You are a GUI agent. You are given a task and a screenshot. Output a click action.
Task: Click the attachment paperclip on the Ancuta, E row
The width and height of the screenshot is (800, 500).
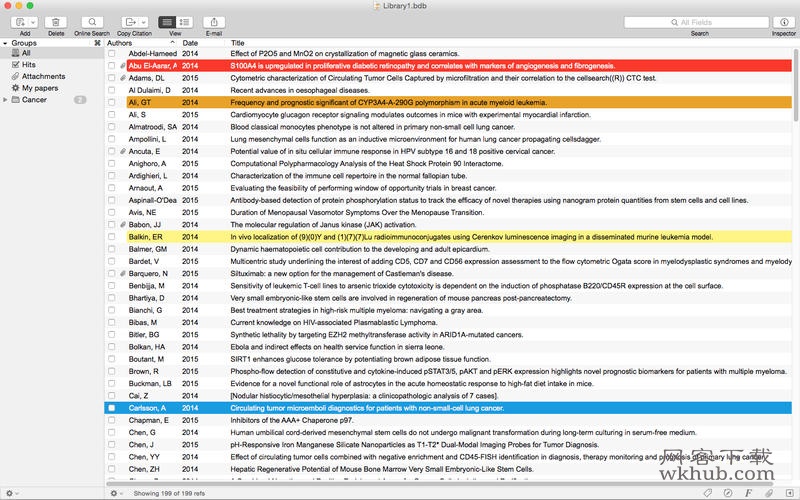pyautogui.click(x=123, y=152)
